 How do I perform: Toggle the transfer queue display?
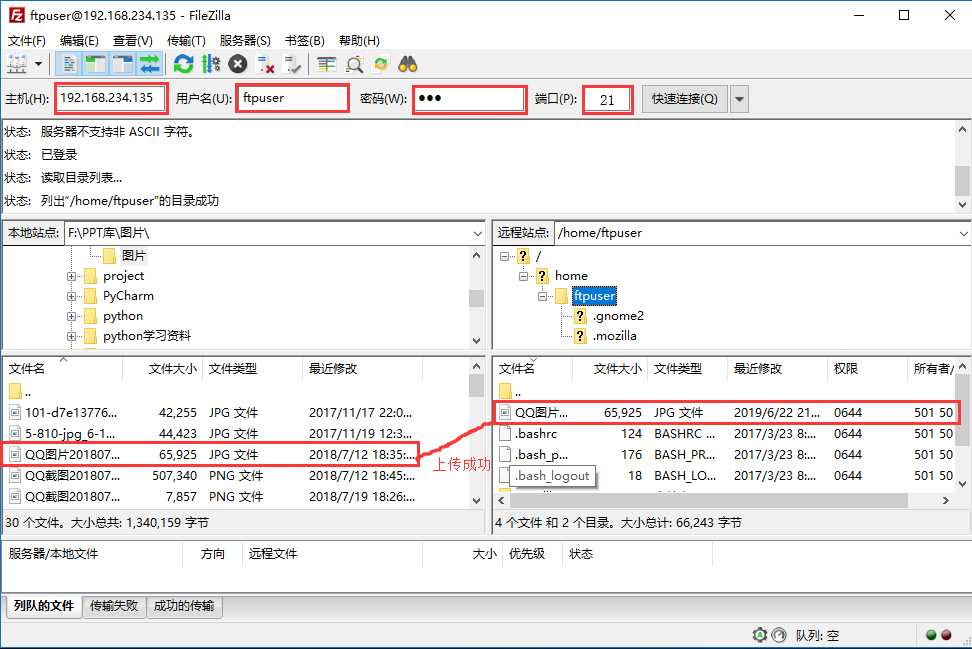[x=150, y=64]
